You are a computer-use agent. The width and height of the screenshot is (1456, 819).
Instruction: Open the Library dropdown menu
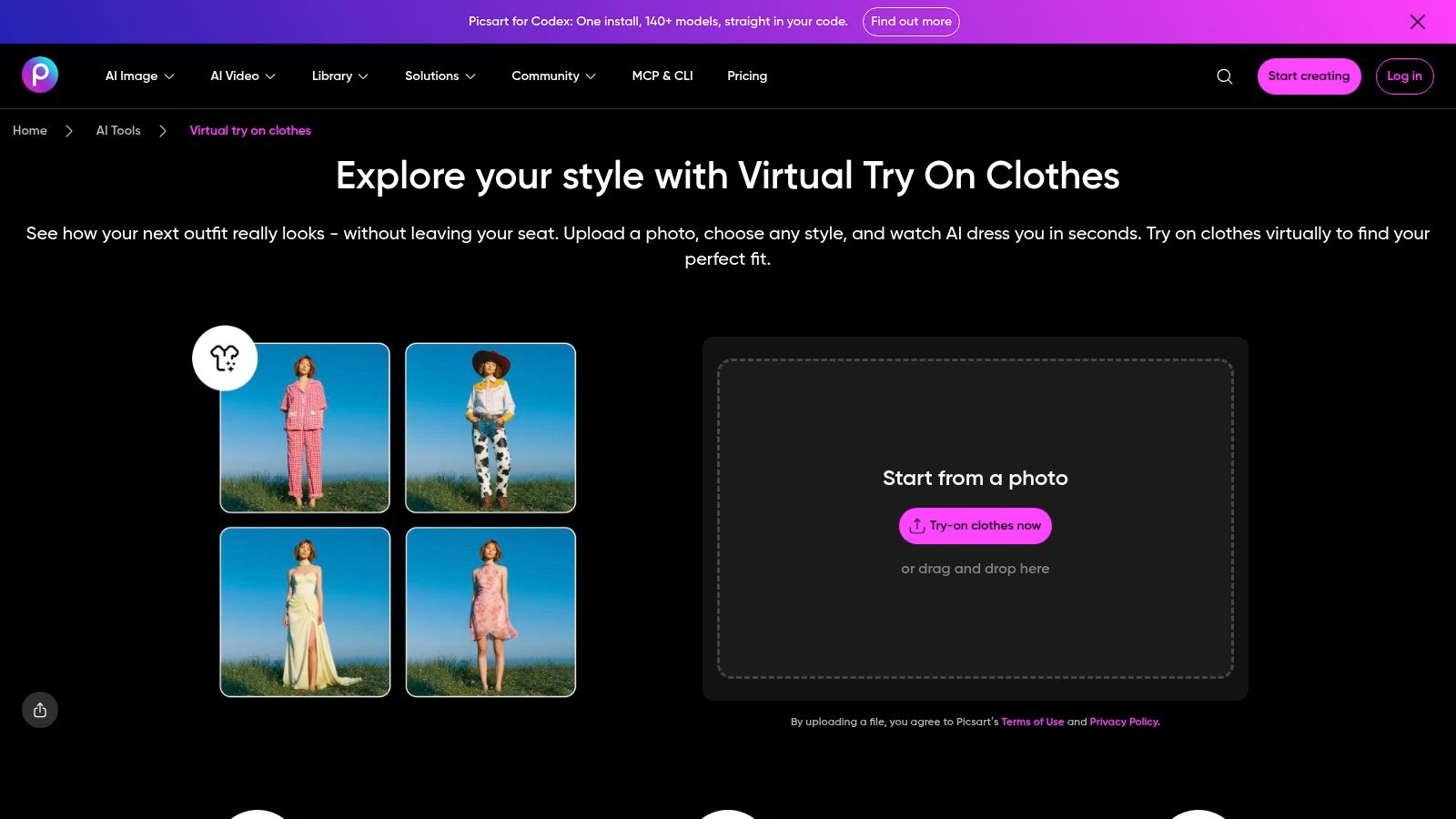(340, 76)
